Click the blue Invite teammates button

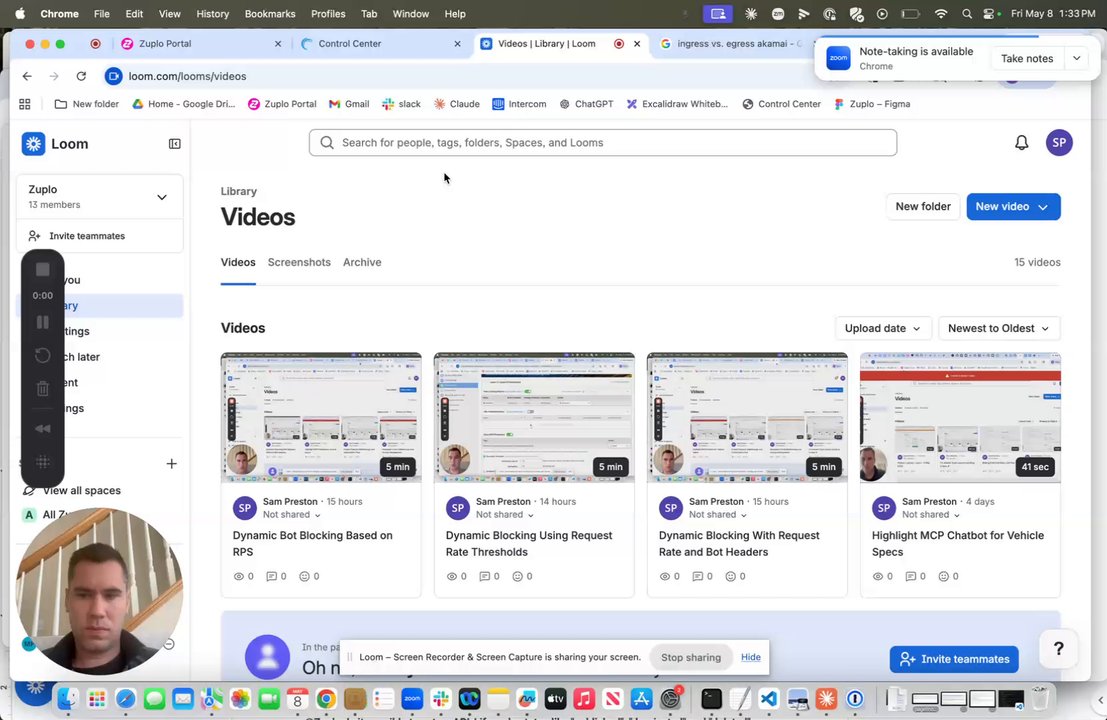point(954,659)
